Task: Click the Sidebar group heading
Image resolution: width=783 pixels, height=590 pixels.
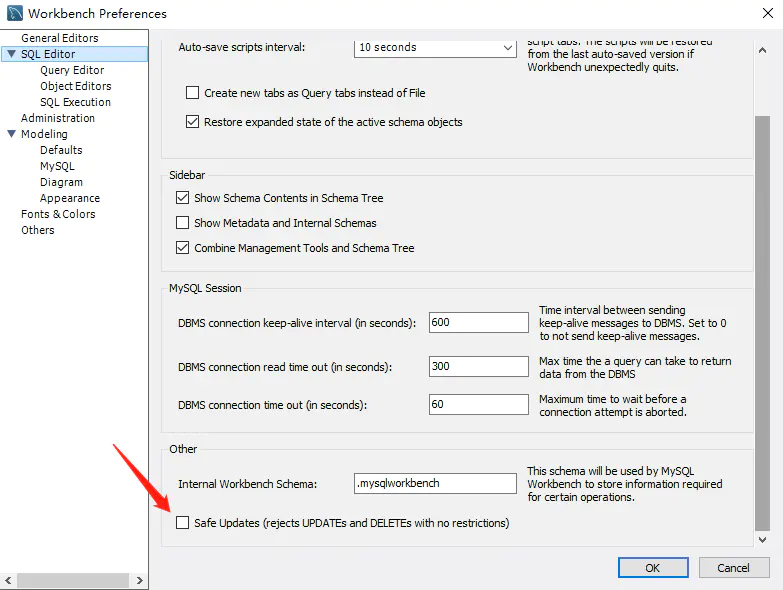Action: [x=187, y=175]
